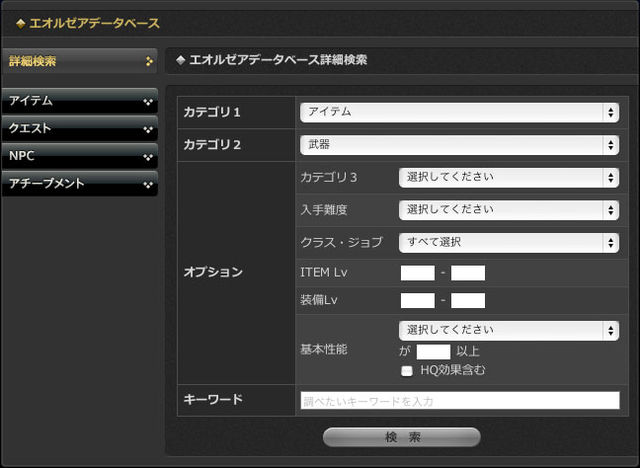Open the アイテム sidebar menu
Screen dimensions: 640x468
point(80,101)
